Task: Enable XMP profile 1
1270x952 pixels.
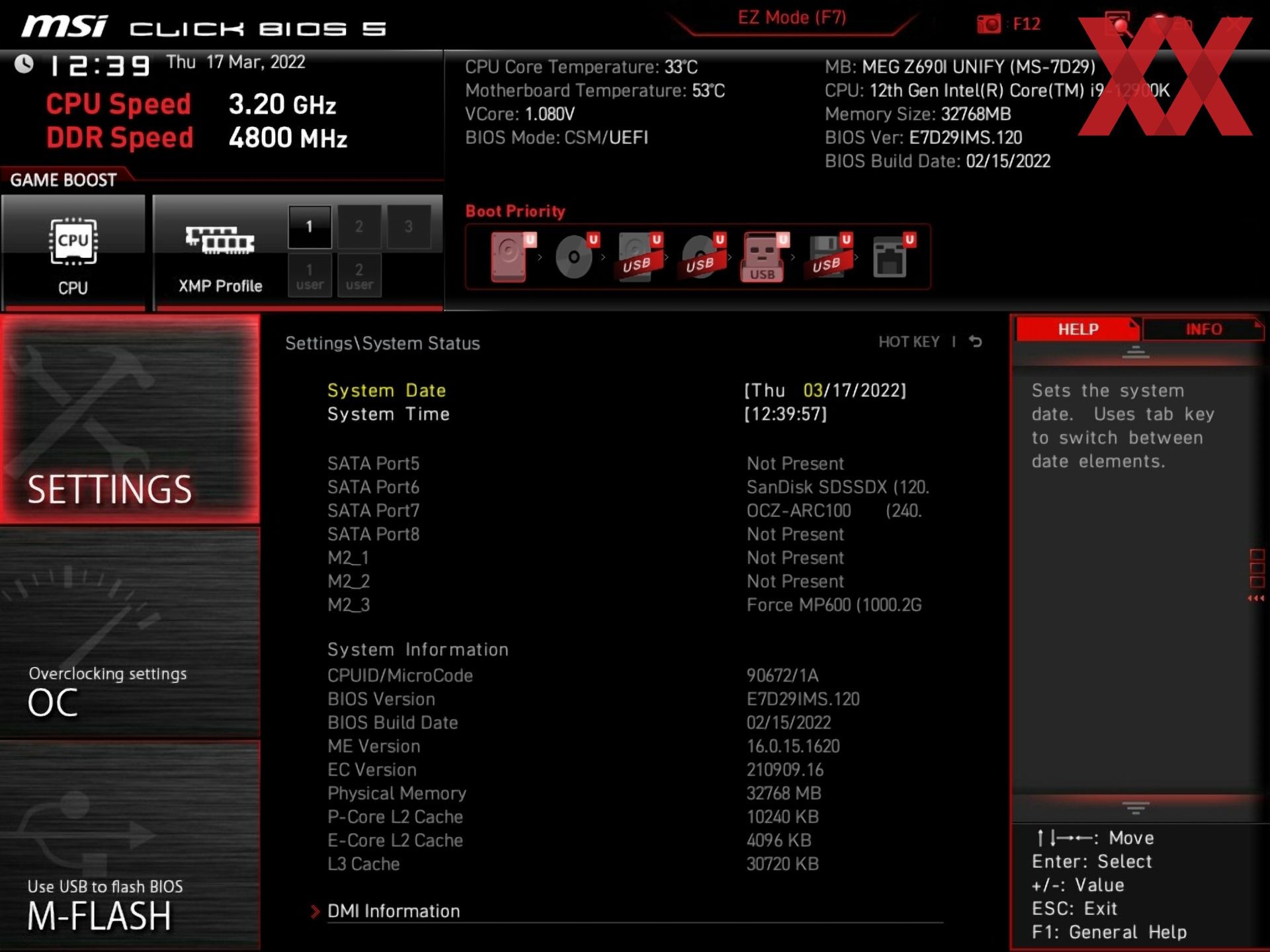Action: pyautogui.click(x=310, y=227)
